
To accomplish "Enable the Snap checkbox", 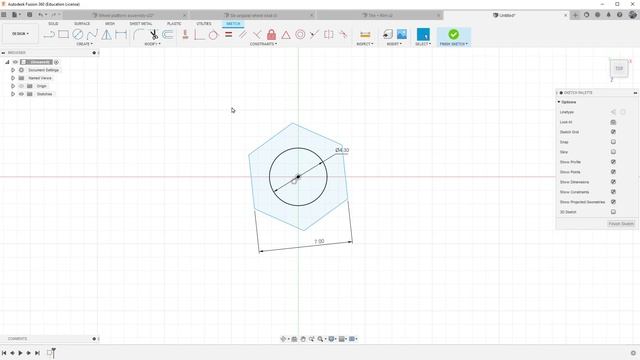I will click(613, 142).
